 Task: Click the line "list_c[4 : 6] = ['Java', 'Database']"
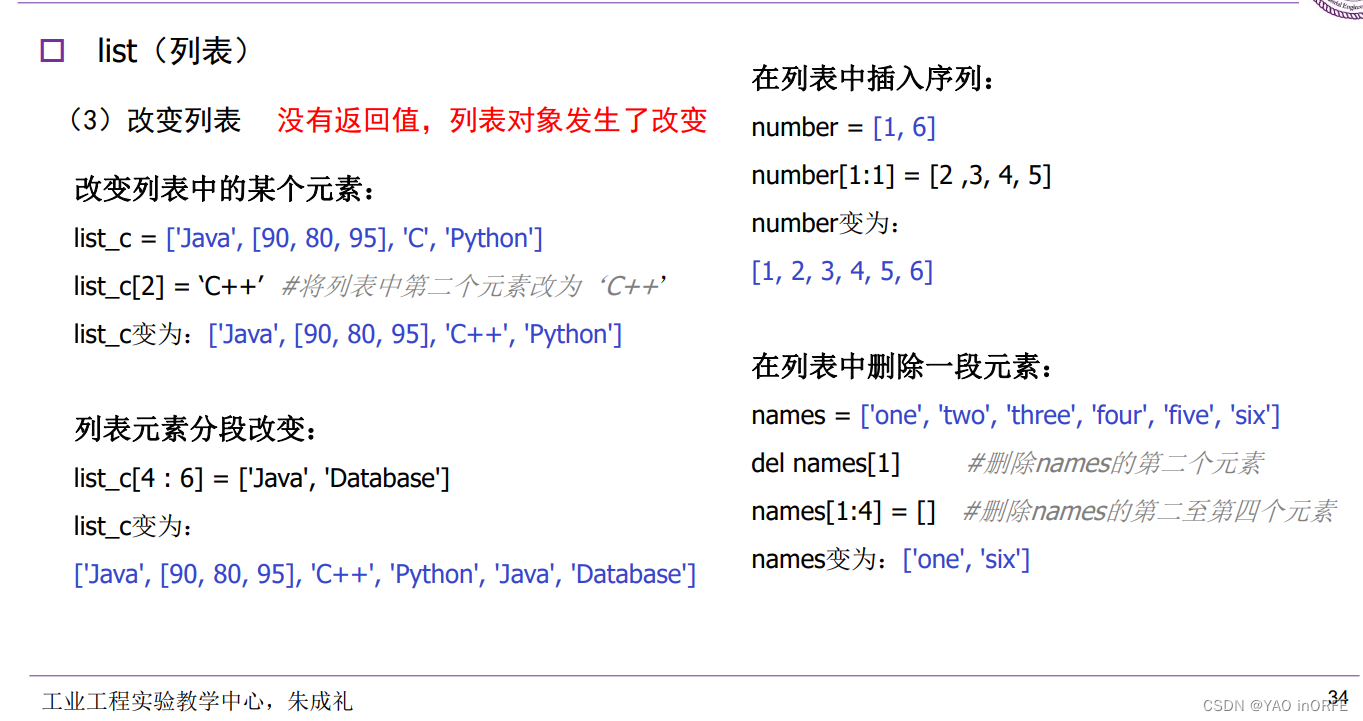tap(262, 478)
